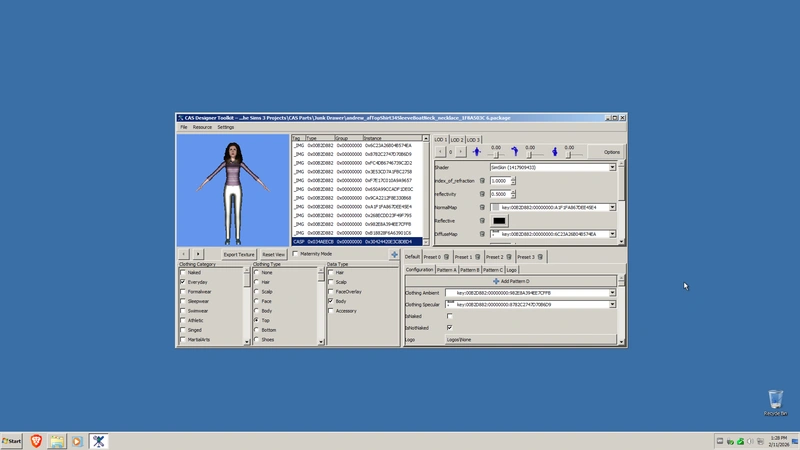Click delete icon on Preset 1 tab
Screen dimensions: 800x450
(475, 257)
